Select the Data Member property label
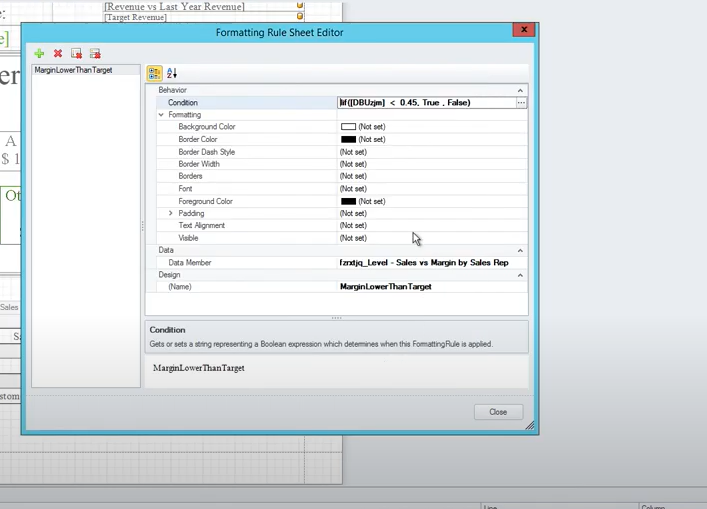 [189, 262]
